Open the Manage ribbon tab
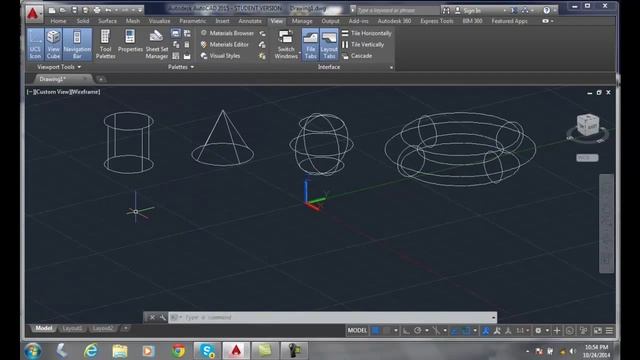 [302, 21]
